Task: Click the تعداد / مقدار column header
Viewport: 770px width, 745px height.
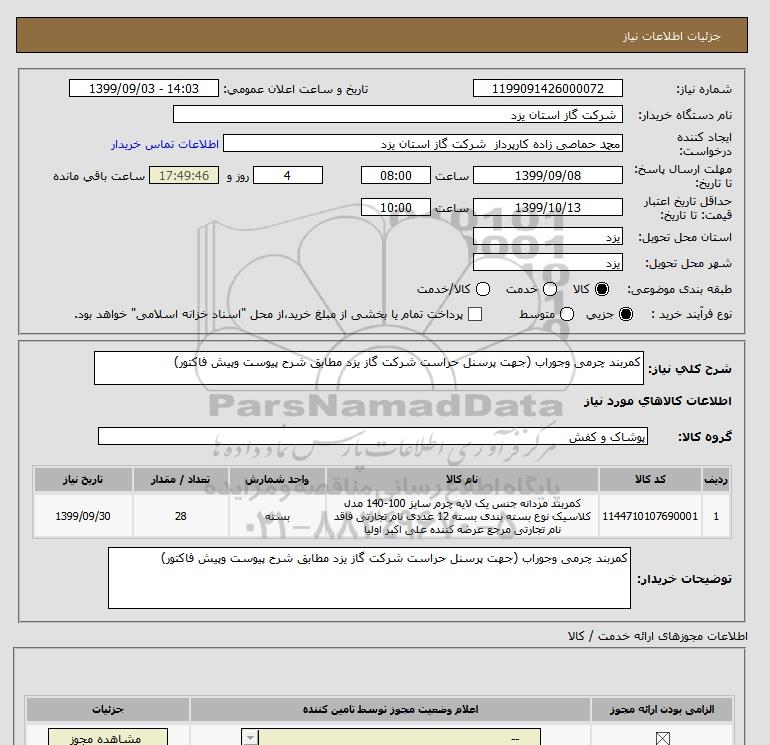Action: pyautogui.click(x=180, y=479)
